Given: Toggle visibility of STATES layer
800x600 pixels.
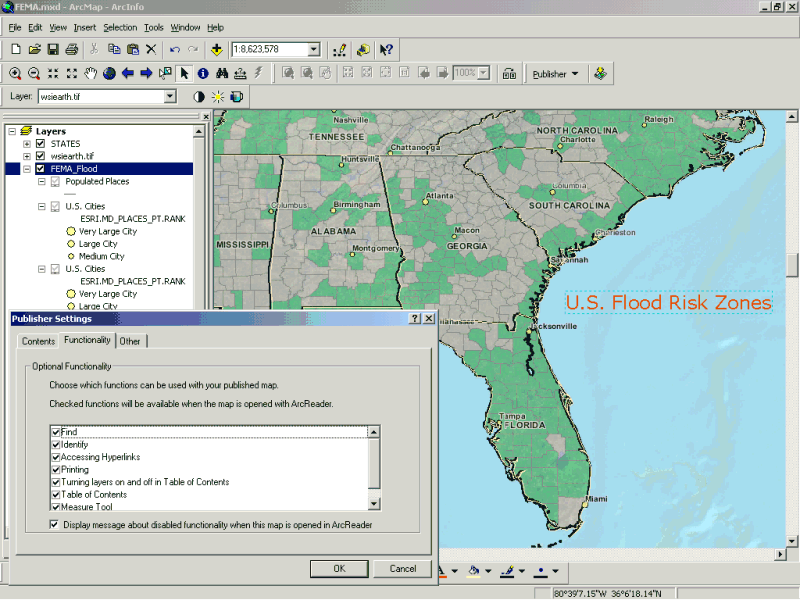Looking at the screenshot, I should 40,144.
